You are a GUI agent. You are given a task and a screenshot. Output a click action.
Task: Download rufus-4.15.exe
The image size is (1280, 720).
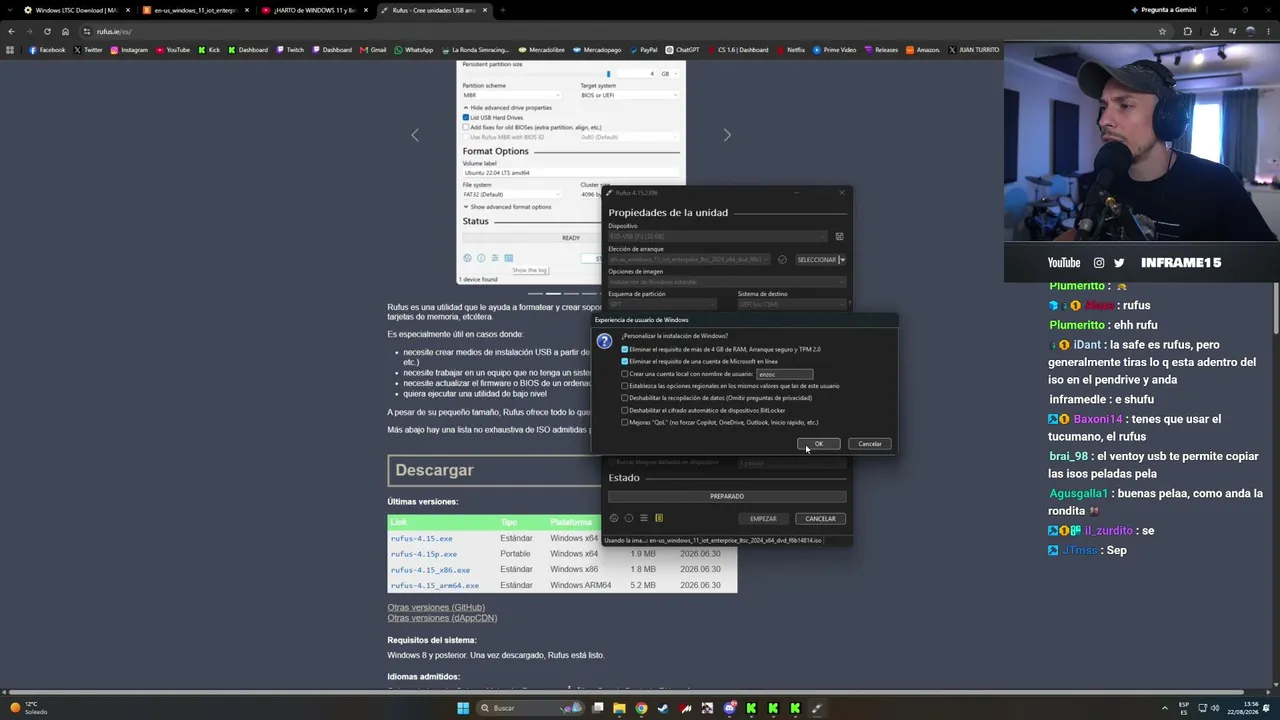pos(421,538)
